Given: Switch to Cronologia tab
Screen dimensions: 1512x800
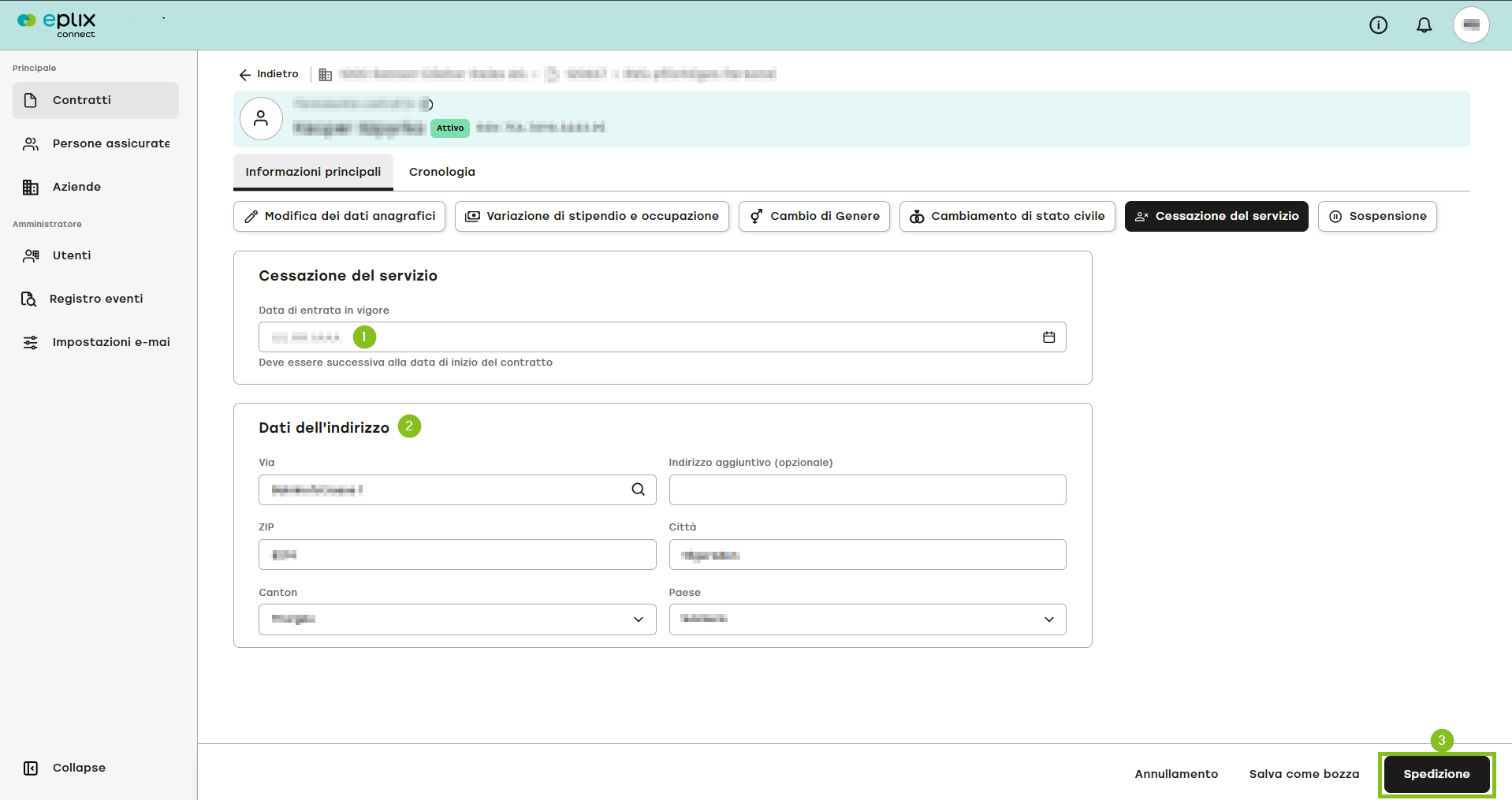Looking at the screenshot, I should tap(442, 172).
